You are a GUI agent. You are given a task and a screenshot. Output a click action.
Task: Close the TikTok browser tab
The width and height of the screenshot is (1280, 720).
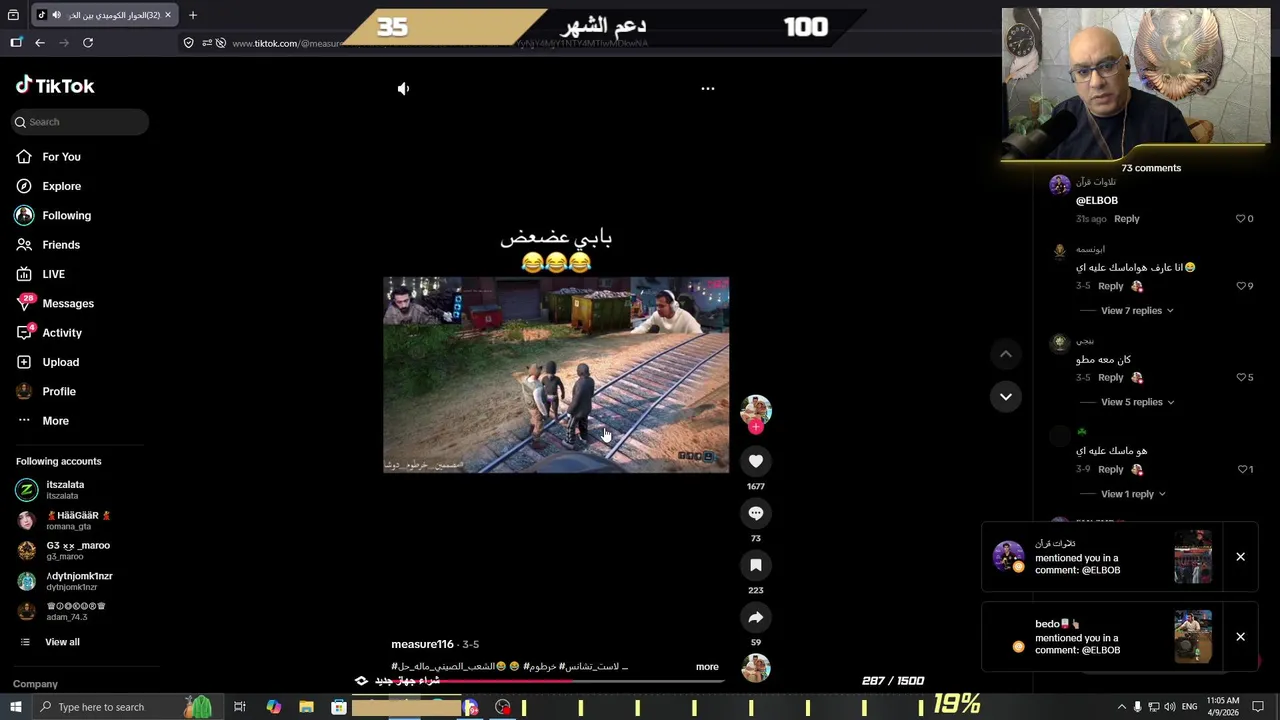coord(168,15)
